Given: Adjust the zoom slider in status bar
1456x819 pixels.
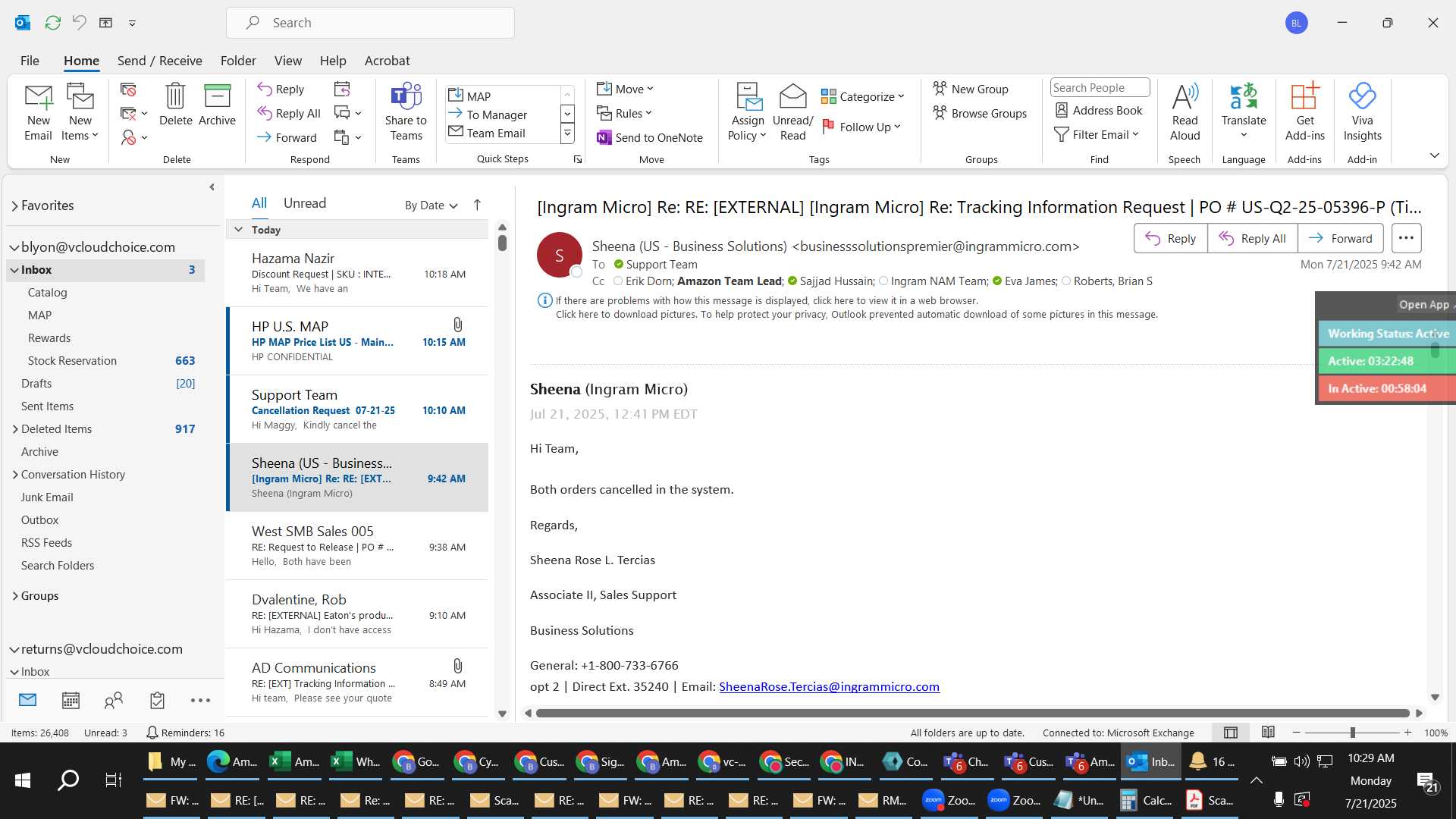Looking at the screenshot, I should [x=1352, y=733].
